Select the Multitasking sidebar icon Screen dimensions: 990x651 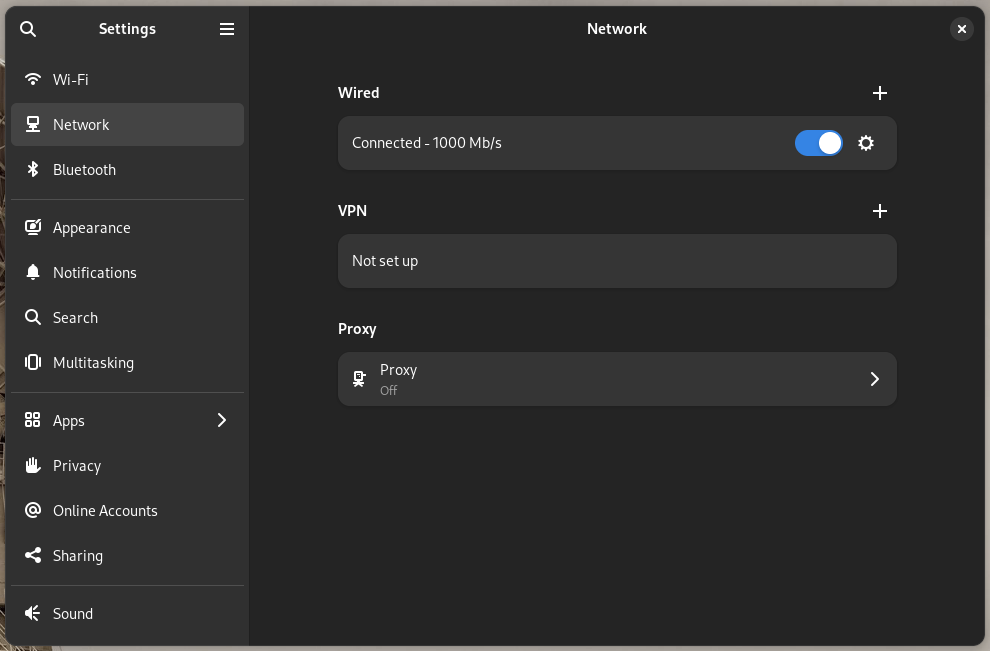click(33, 362)
